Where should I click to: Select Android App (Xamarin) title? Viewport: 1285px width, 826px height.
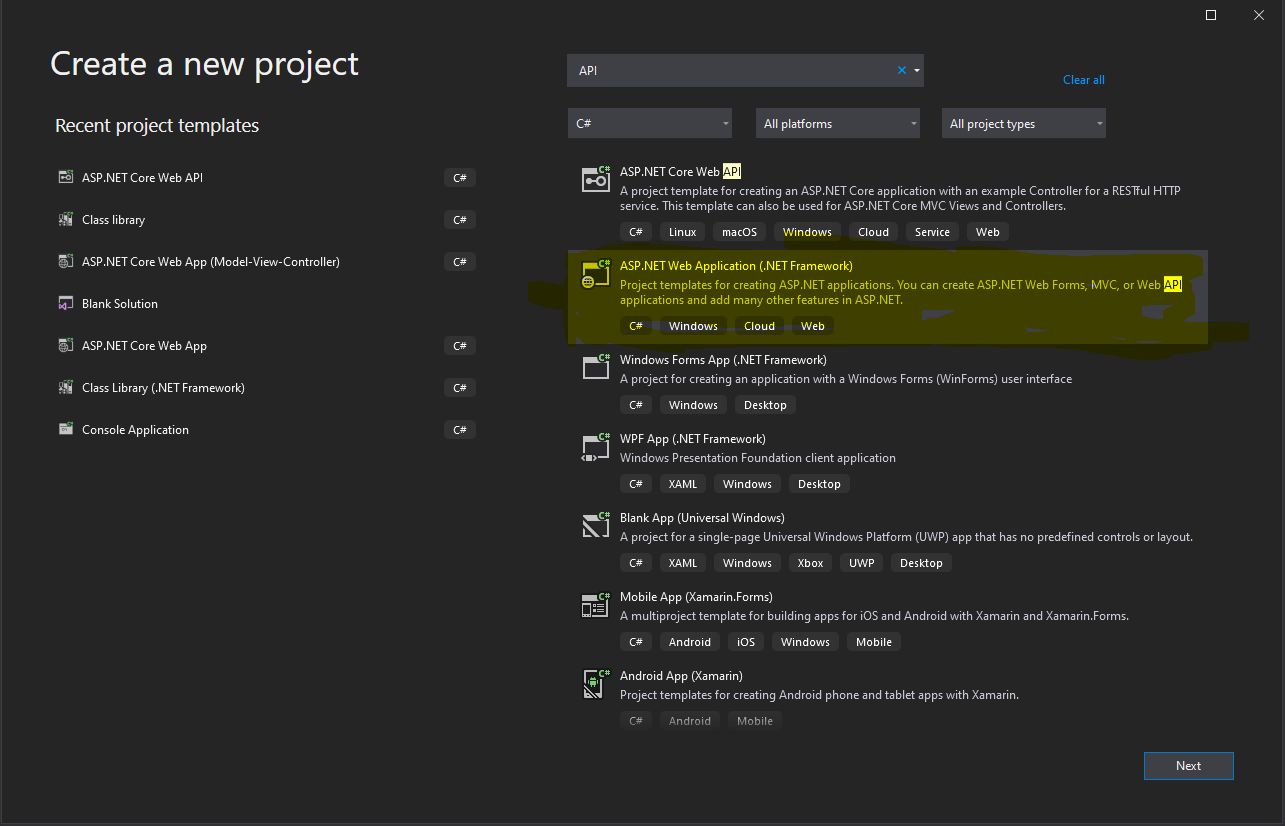click(681, 676)
